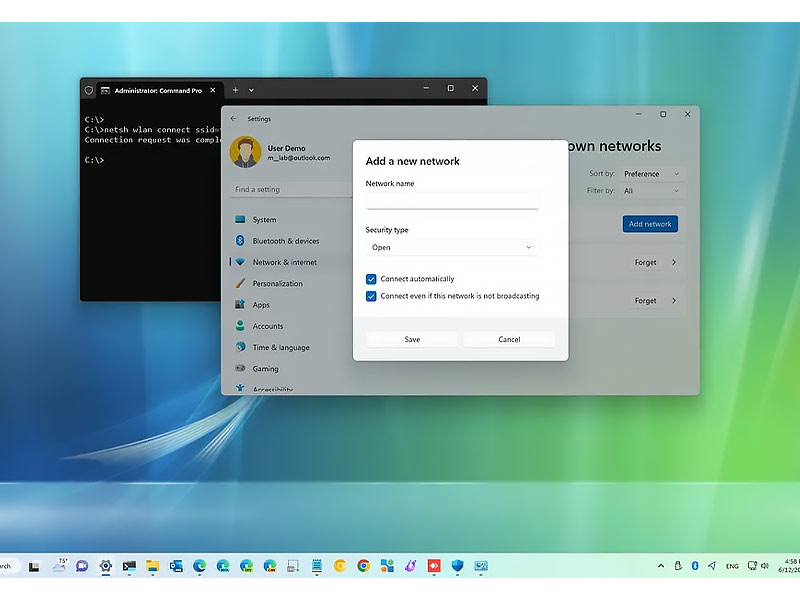
Task: Click the Bluetooth tray icon
Action: pos(695,566)
